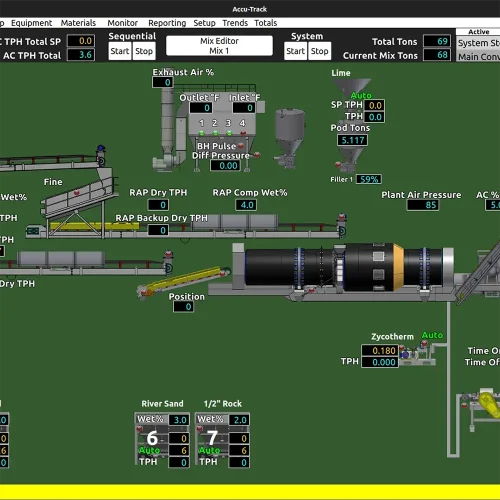Click the Plant Air Pressure 85 field

(423, 205)
